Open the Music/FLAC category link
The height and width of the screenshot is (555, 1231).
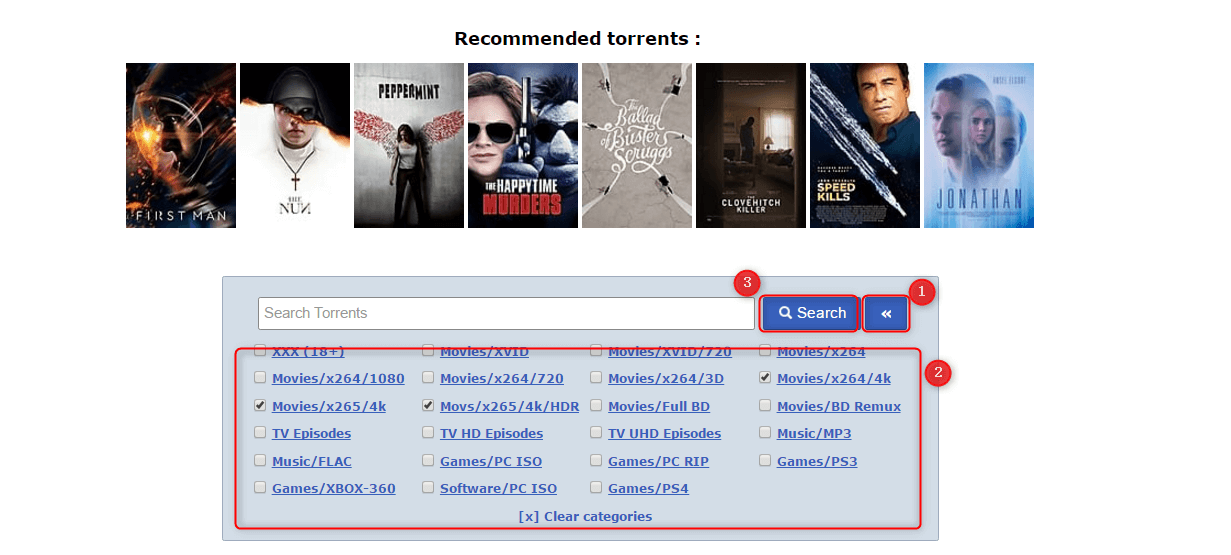tap(312, 462)
